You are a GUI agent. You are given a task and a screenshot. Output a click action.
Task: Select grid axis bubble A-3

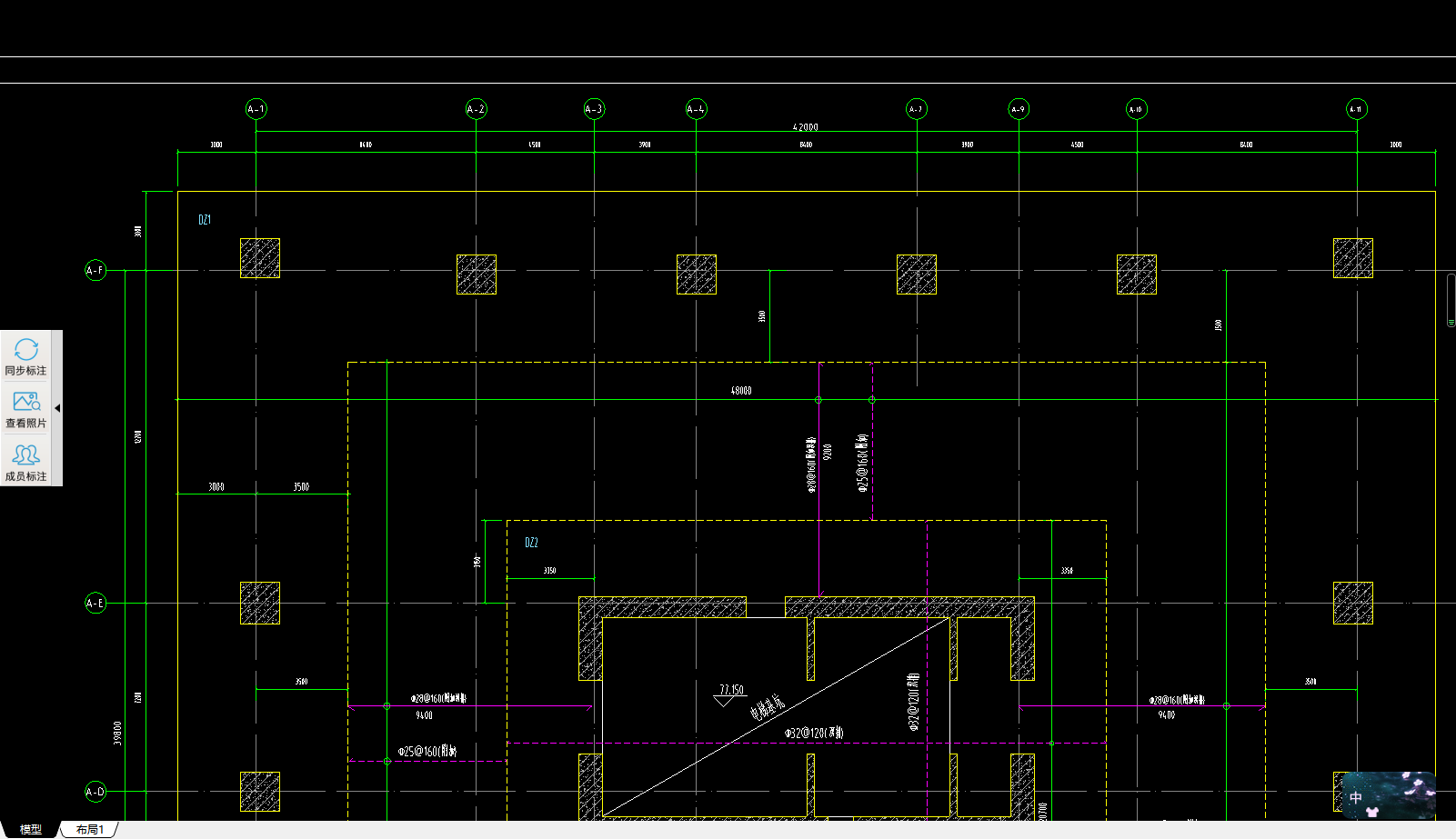click(594, 109)
